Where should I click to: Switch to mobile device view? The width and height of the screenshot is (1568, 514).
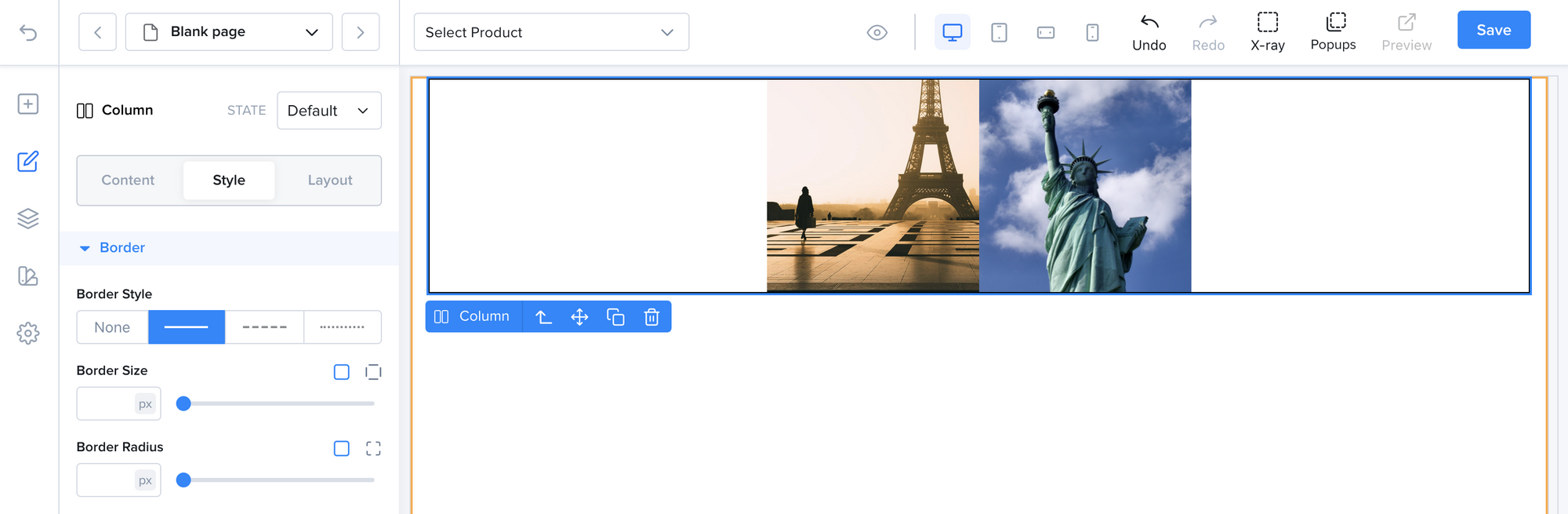(x=1092, y=32)
